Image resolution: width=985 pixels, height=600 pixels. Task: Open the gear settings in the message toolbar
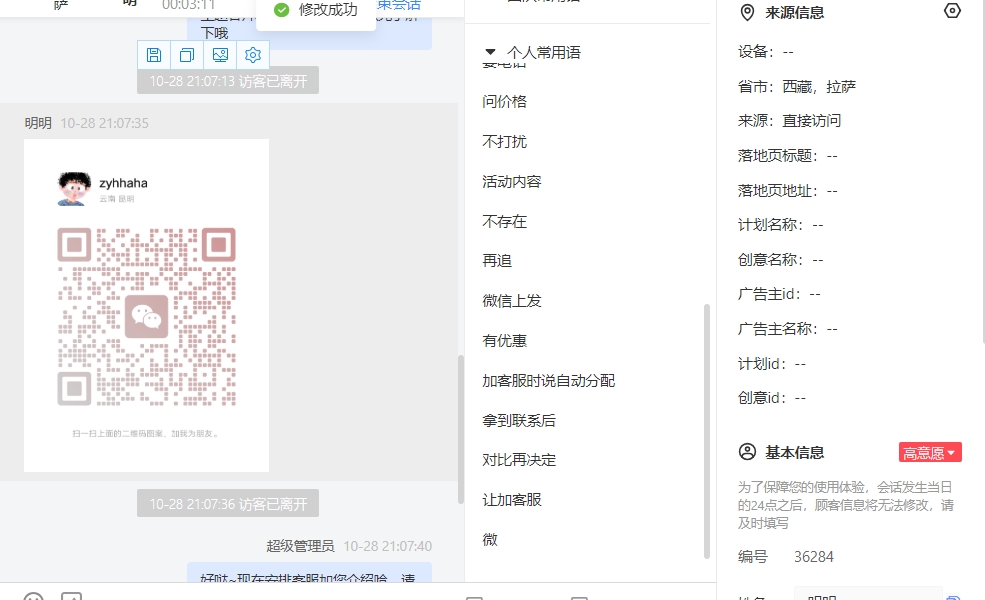(x=253, y=55)
